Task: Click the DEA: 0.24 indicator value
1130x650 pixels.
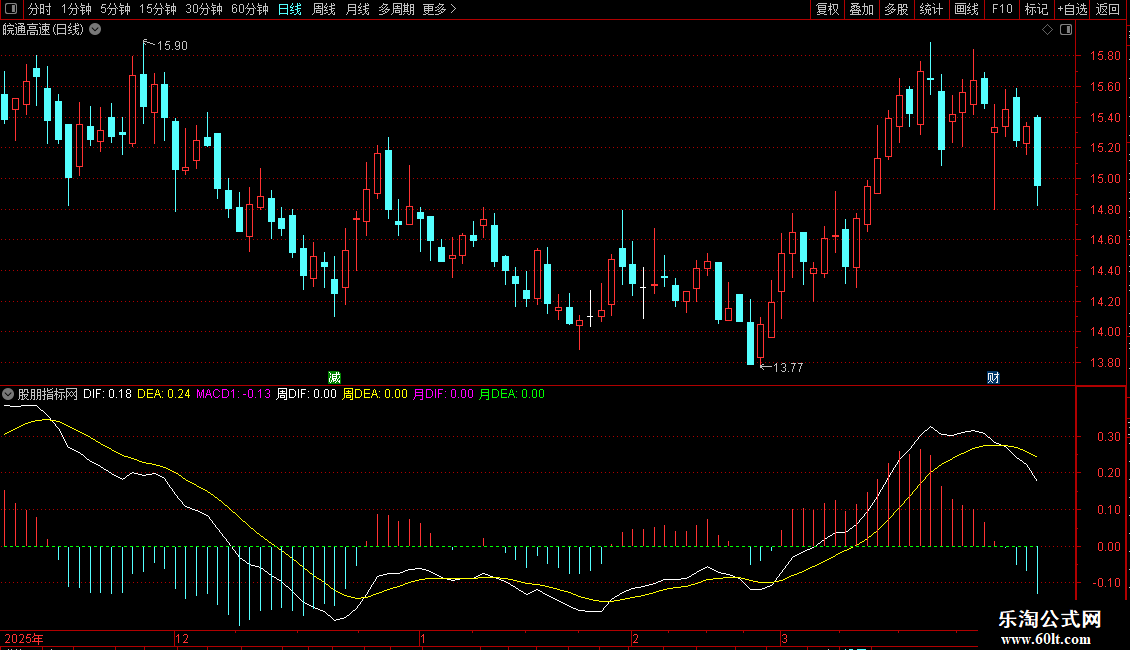Action: pyautogui.click(x=164, y=394)
